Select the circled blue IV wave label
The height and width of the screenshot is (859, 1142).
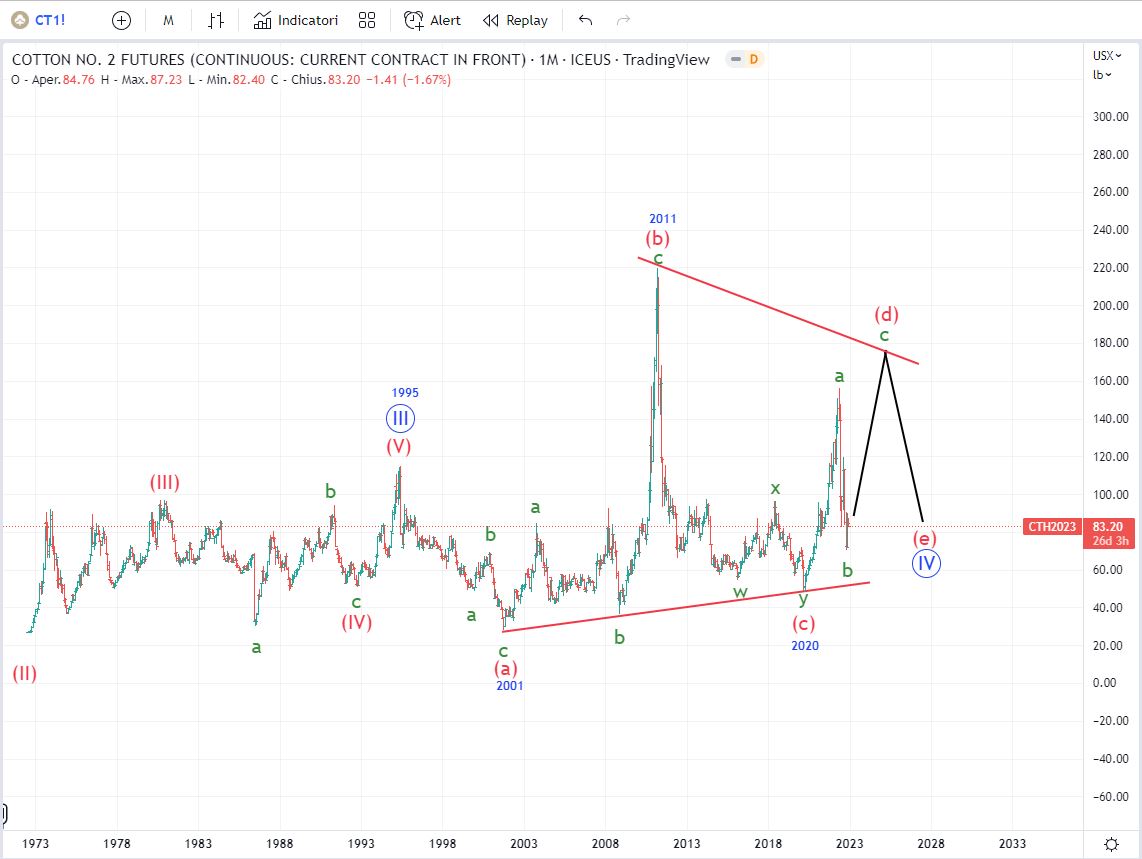coord(926,563)
